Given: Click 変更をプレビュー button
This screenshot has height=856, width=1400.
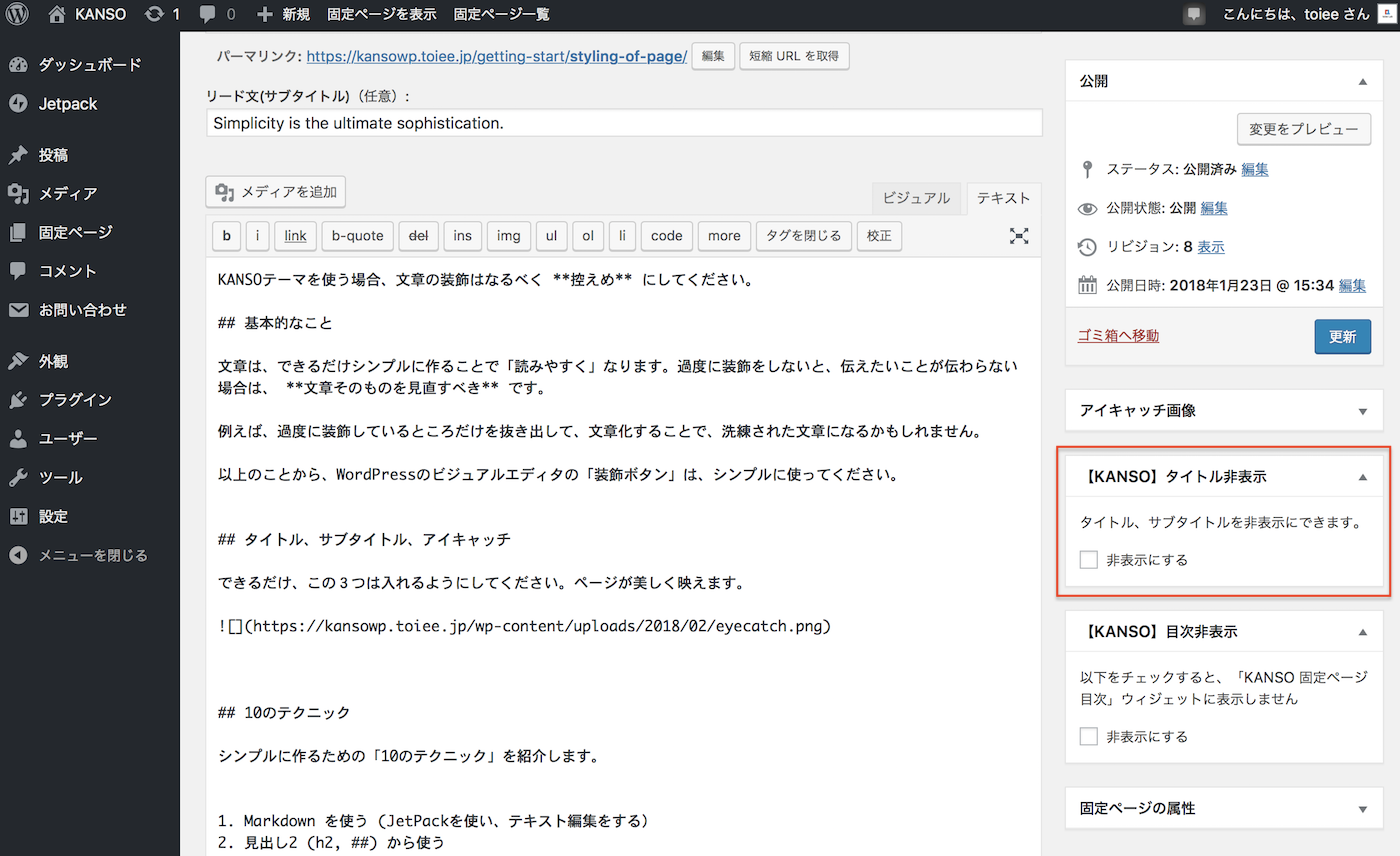Looking at the screenshot, I should click(1304, 130).
